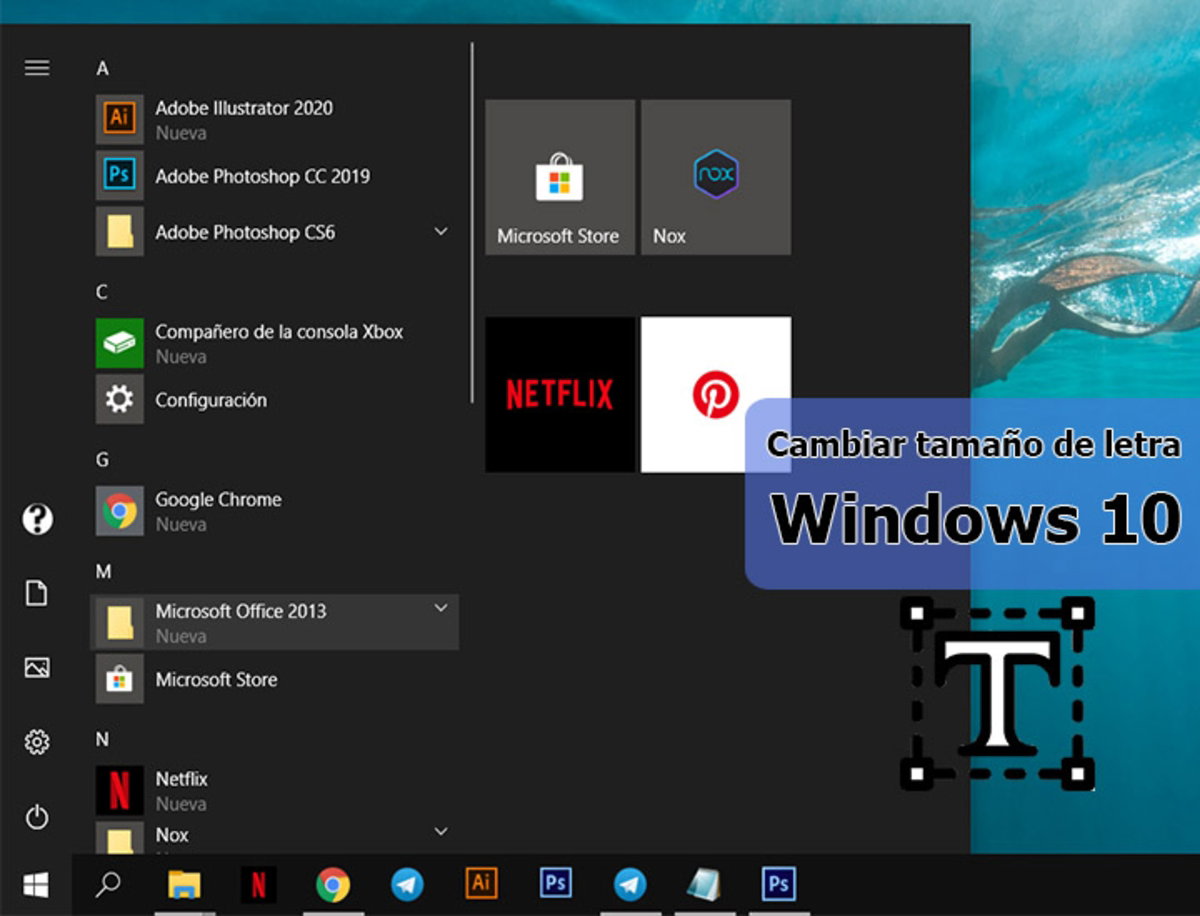Image resolution: width=1200 pixels, height=916 pixels.
Task: Click the 'Google Chrome' text label
Action: click(x=218, y=500)
